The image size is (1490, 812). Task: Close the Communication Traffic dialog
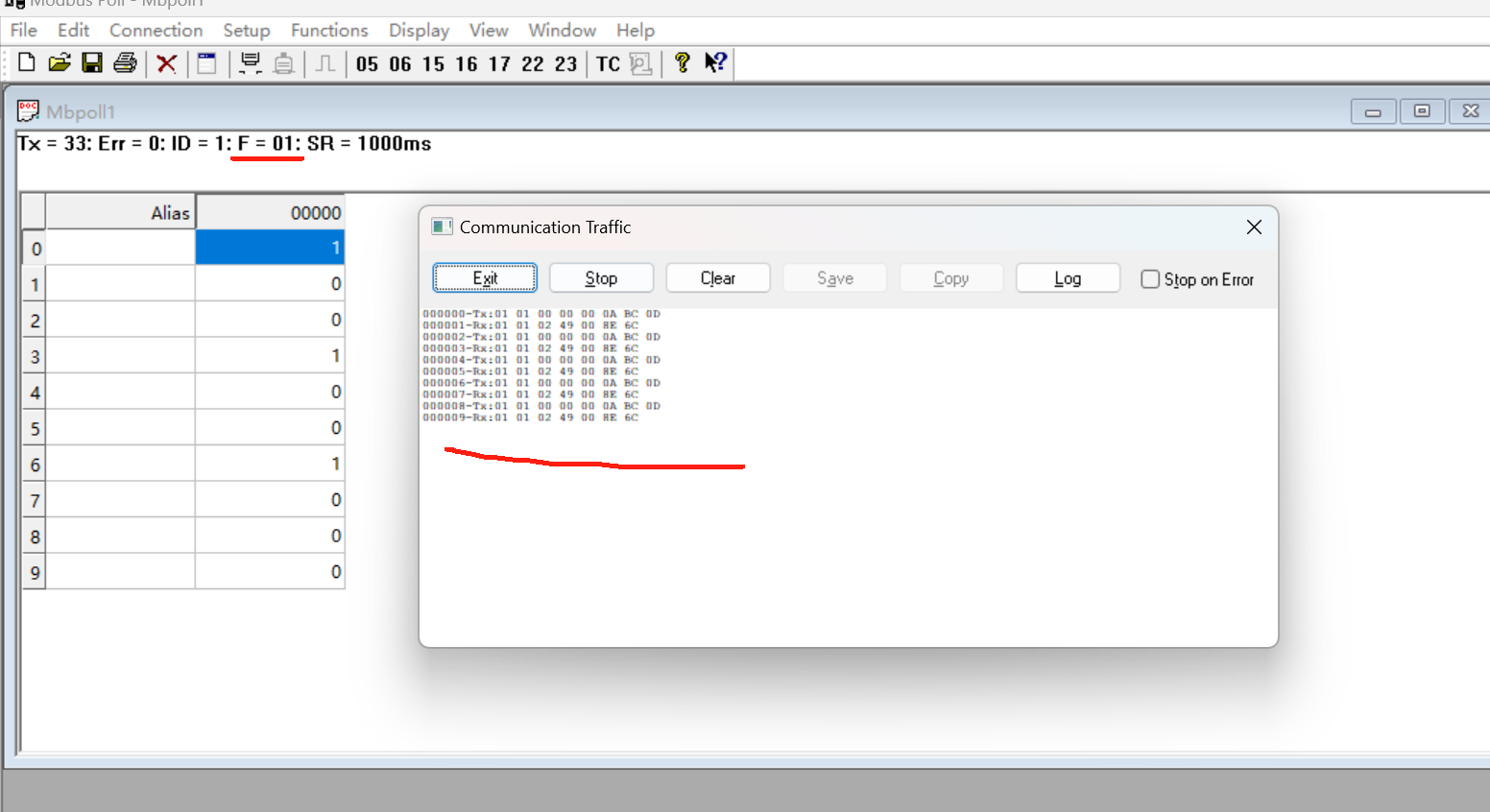coord(1254,227)
